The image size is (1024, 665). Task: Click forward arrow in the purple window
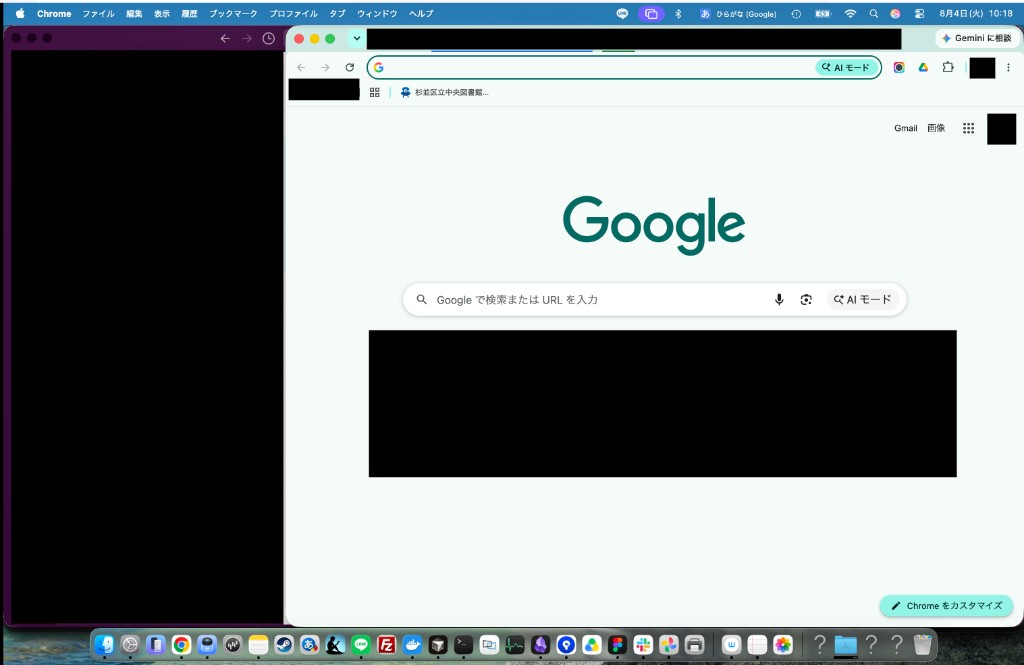pos(247,39)
